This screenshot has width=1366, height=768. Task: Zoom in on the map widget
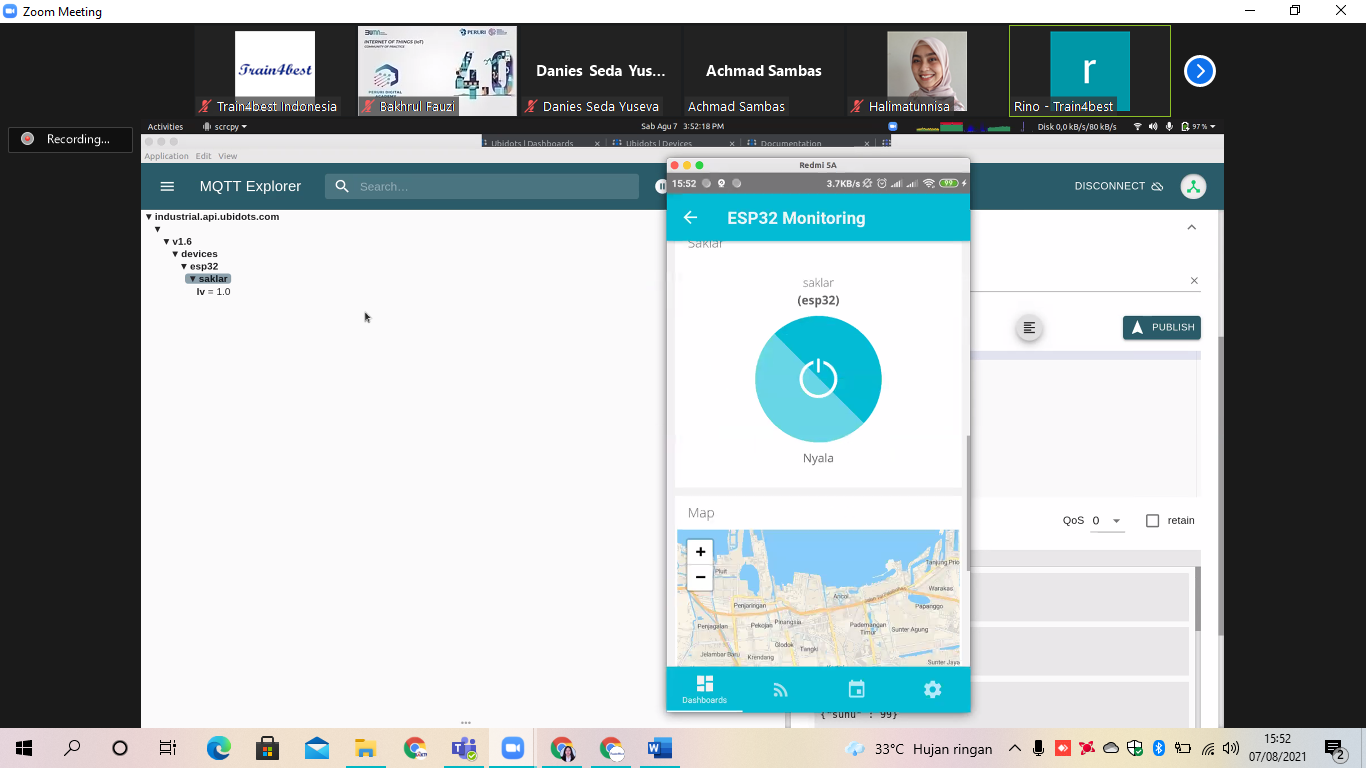(x=700, y=552)
